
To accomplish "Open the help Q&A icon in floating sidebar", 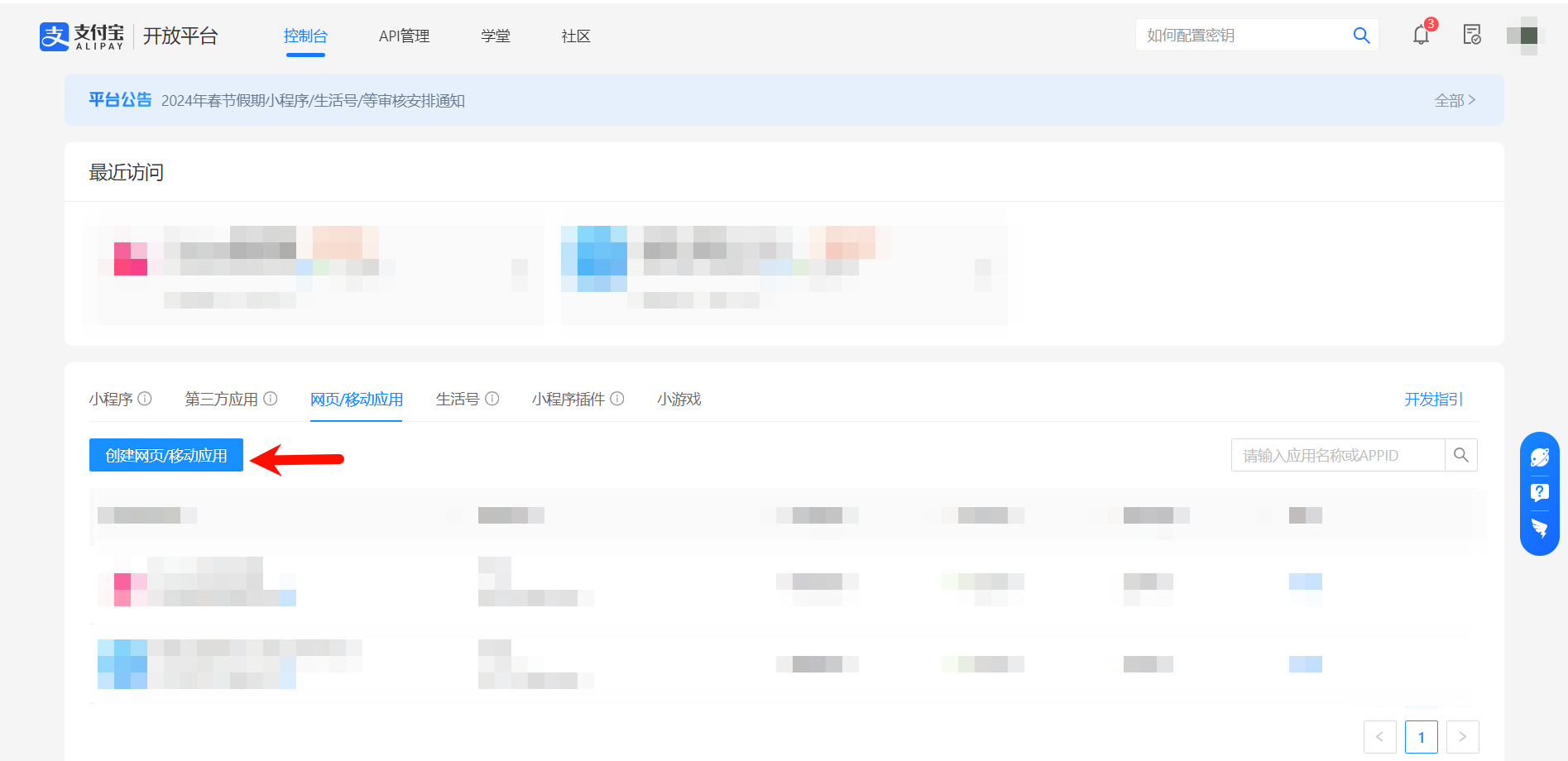I will coord(1540,492).
